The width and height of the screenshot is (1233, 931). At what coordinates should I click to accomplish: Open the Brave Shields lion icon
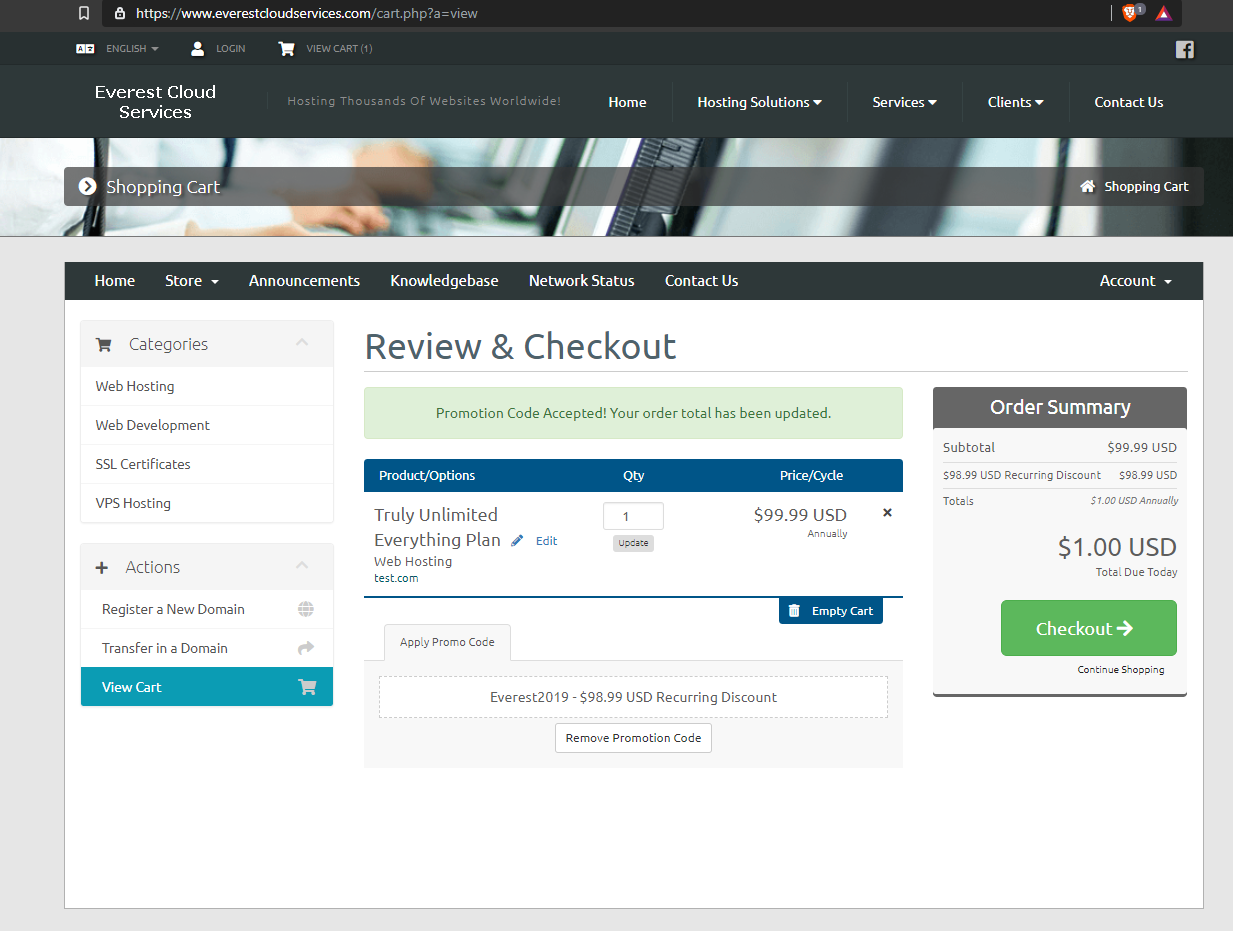pyautogui.click(x=1130, y=13)
